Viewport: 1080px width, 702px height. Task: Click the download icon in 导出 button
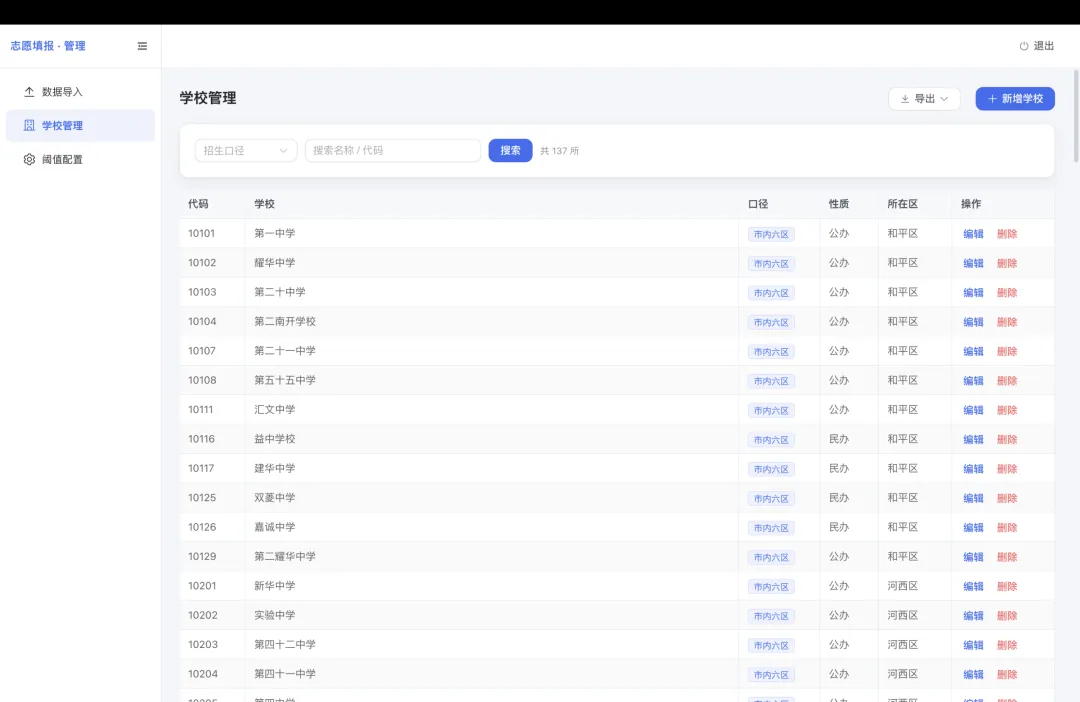click(905, 99)
